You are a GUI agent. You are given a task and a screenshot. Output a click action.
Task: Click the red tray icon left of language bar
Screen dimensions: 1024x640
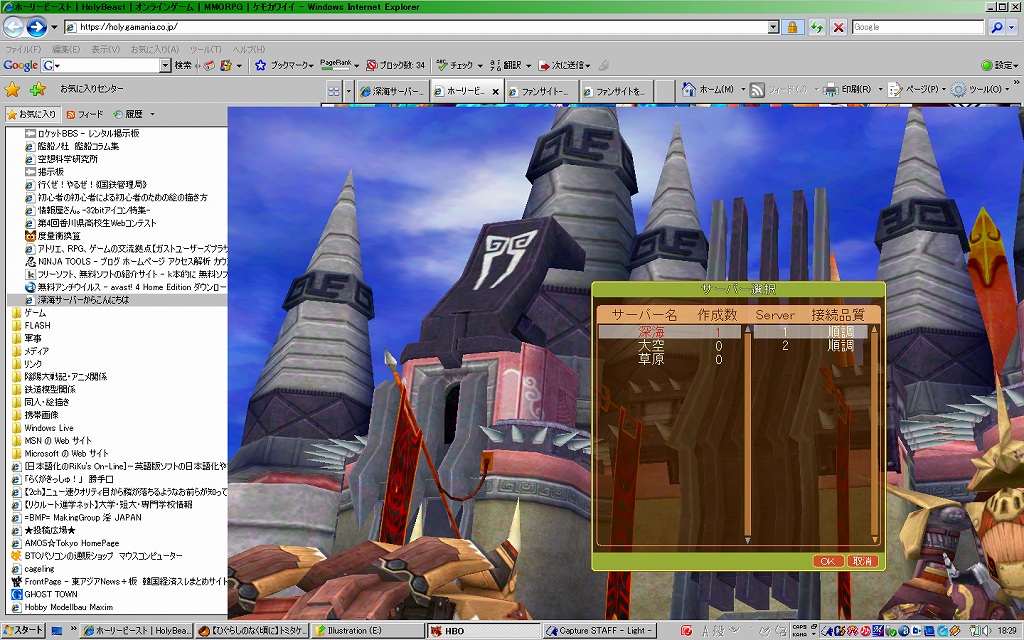686,631
